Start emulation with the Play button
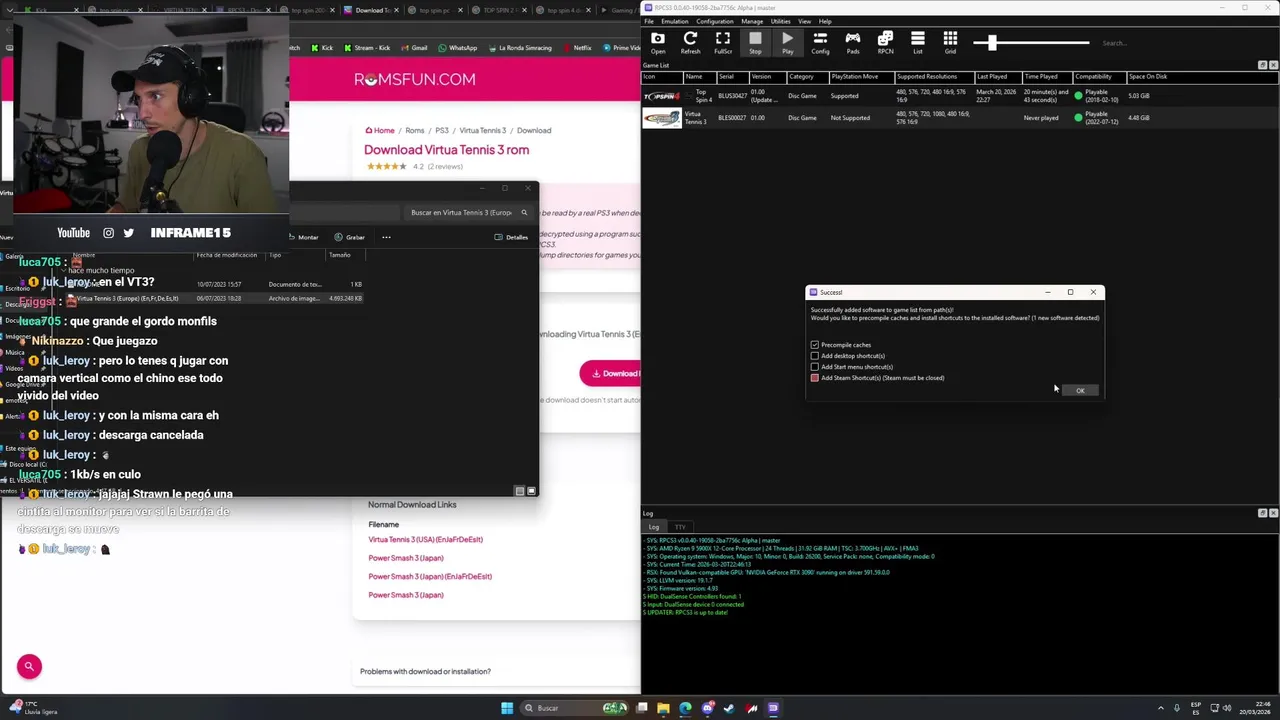Screen dimensions: 1280x720 click(788, 43)
